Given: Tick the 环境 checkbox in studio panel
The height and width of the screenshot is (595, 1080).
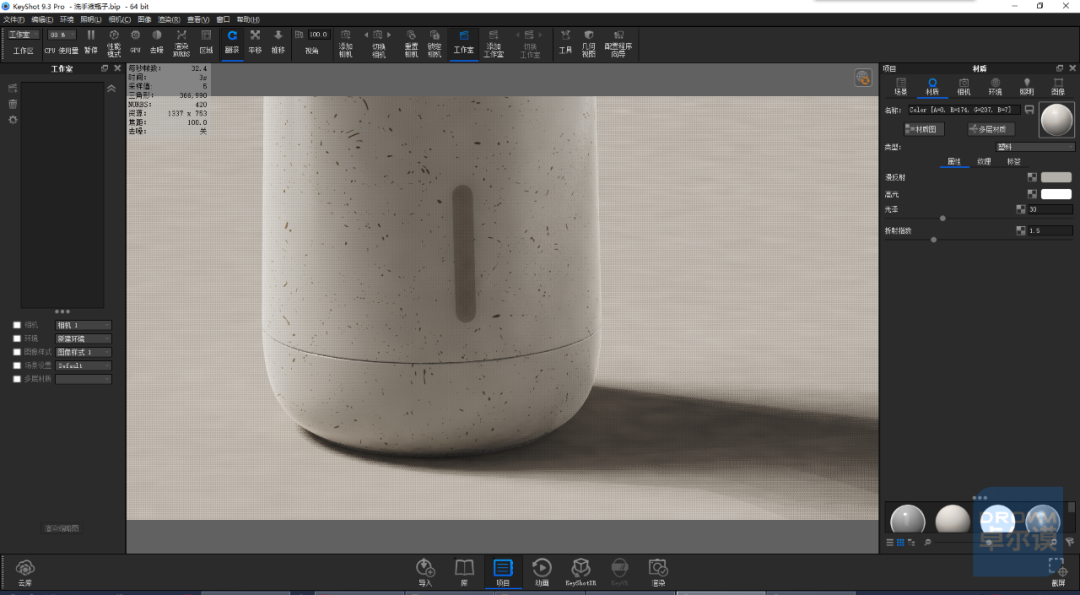Looking at the screenshot, I should [x=17, y=339].
